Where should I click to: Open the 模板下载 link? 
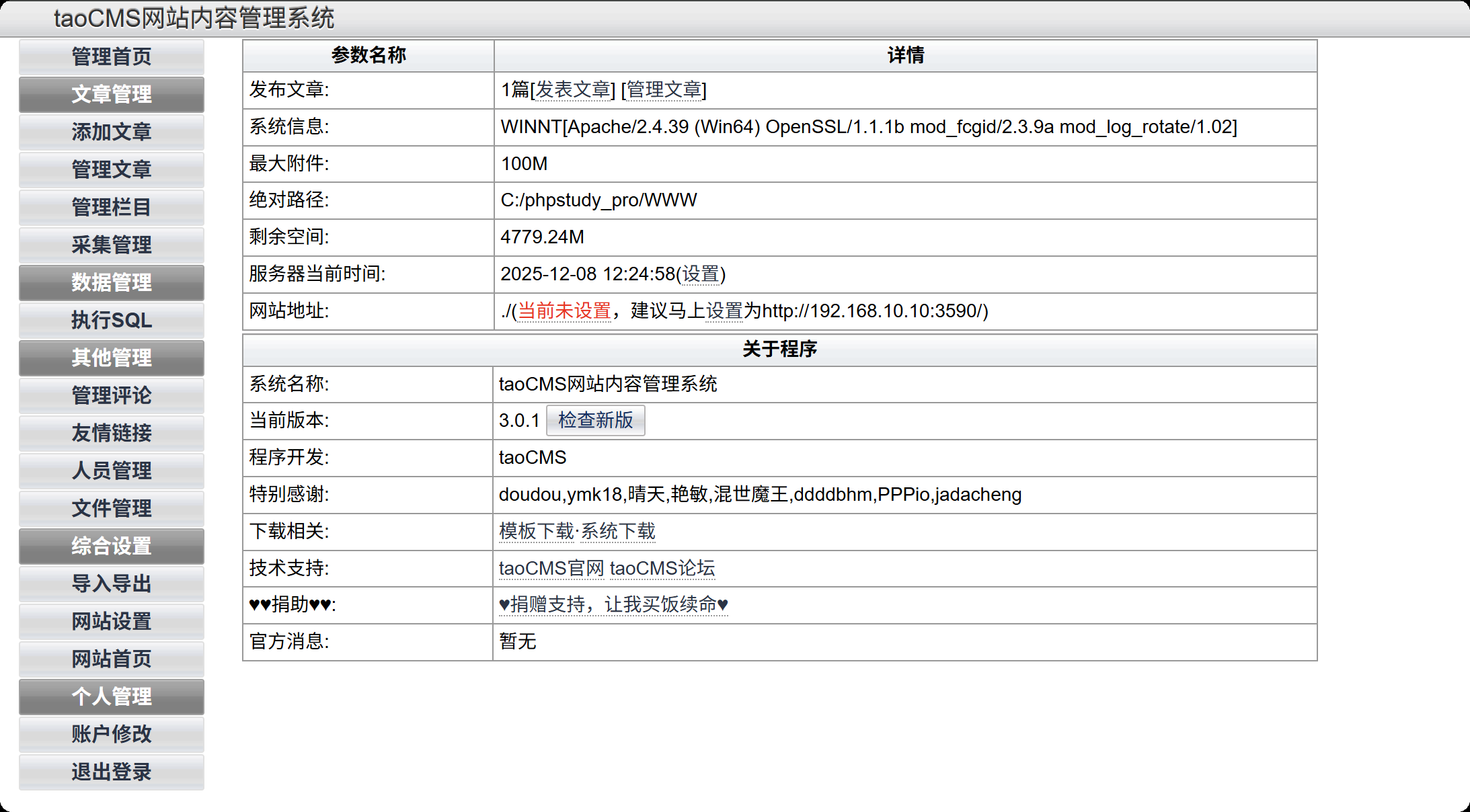point(536,532)
